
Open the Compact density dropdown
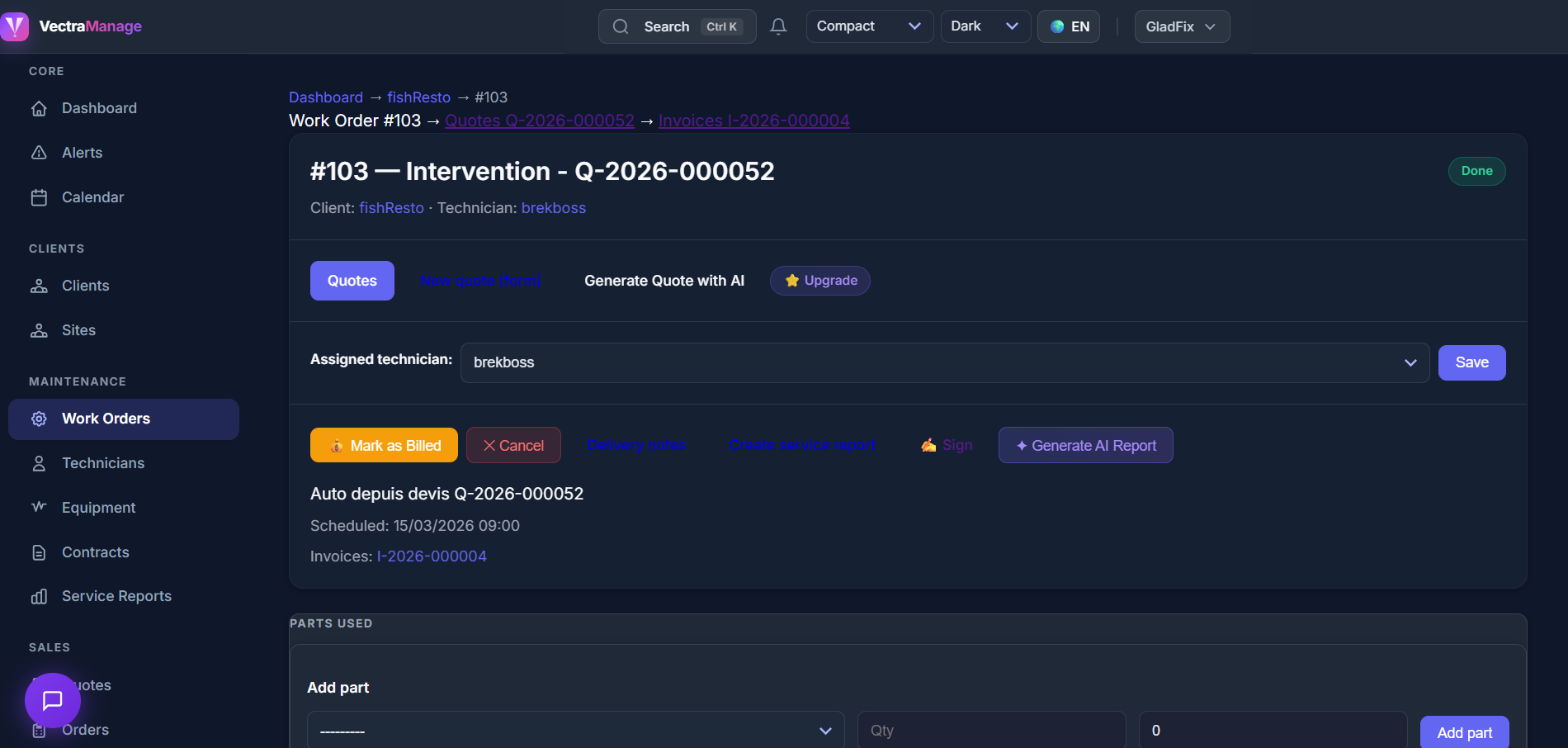coord(870,26)
